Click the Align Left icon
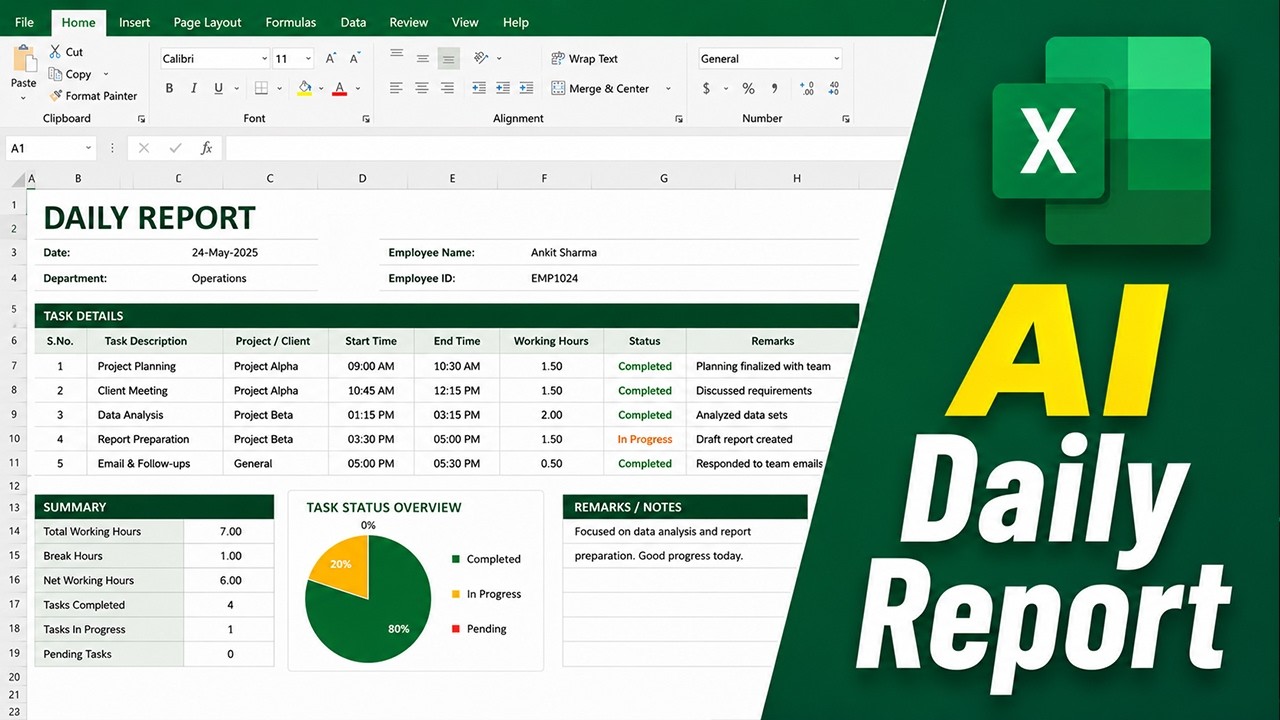This screenshot has height=720, width=1280. coord(397,88)
